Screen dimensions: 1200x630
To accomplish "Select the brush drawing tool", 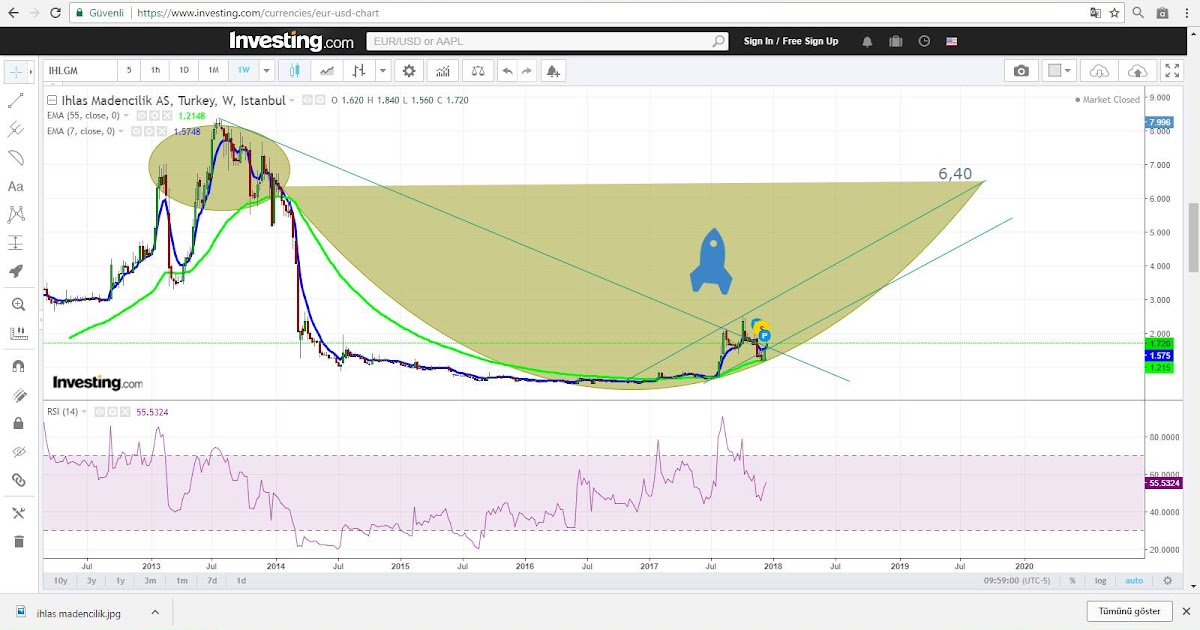I will tap(16, 158).
